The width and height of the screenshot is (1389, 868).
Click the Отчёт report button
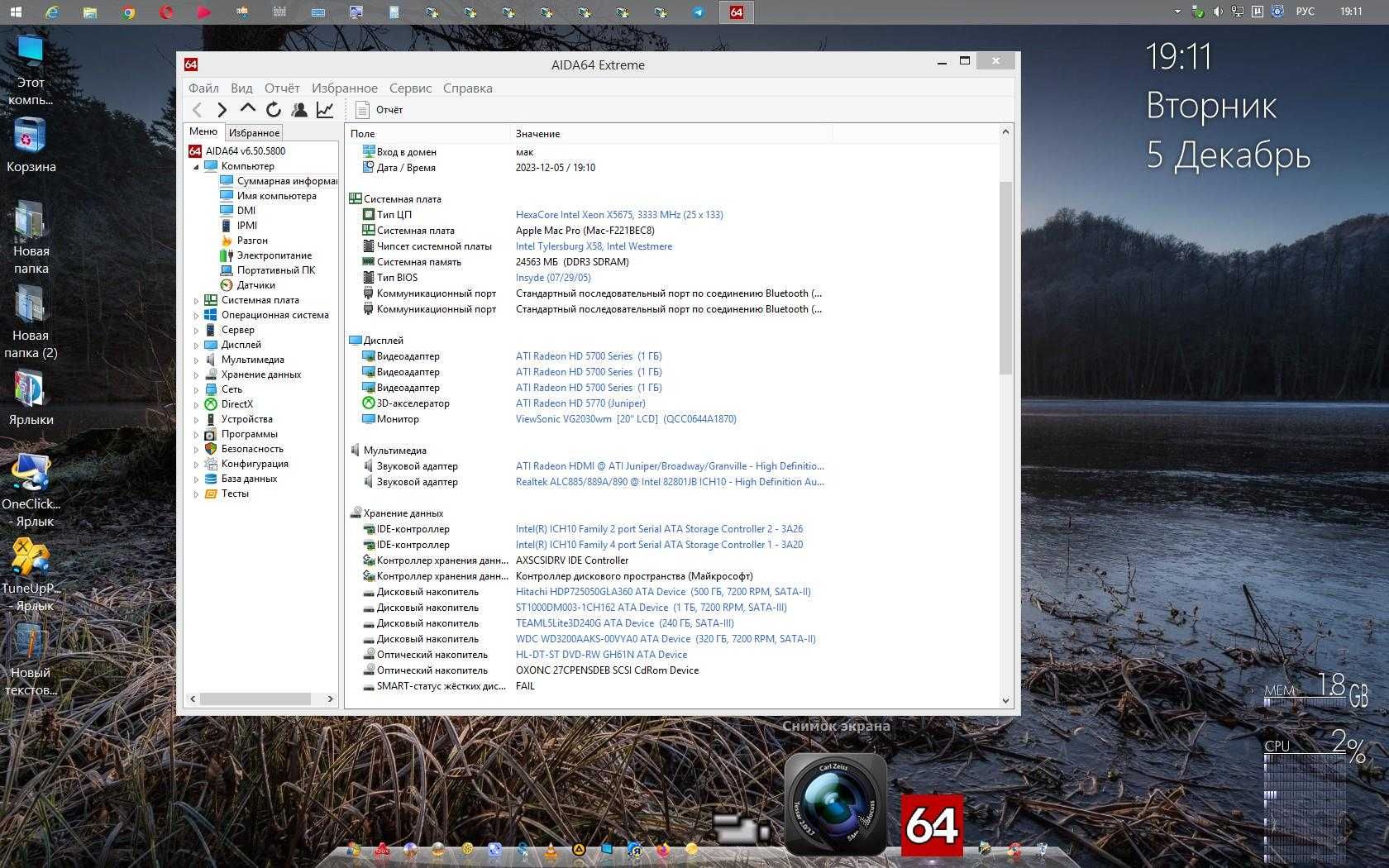[379, 109]
